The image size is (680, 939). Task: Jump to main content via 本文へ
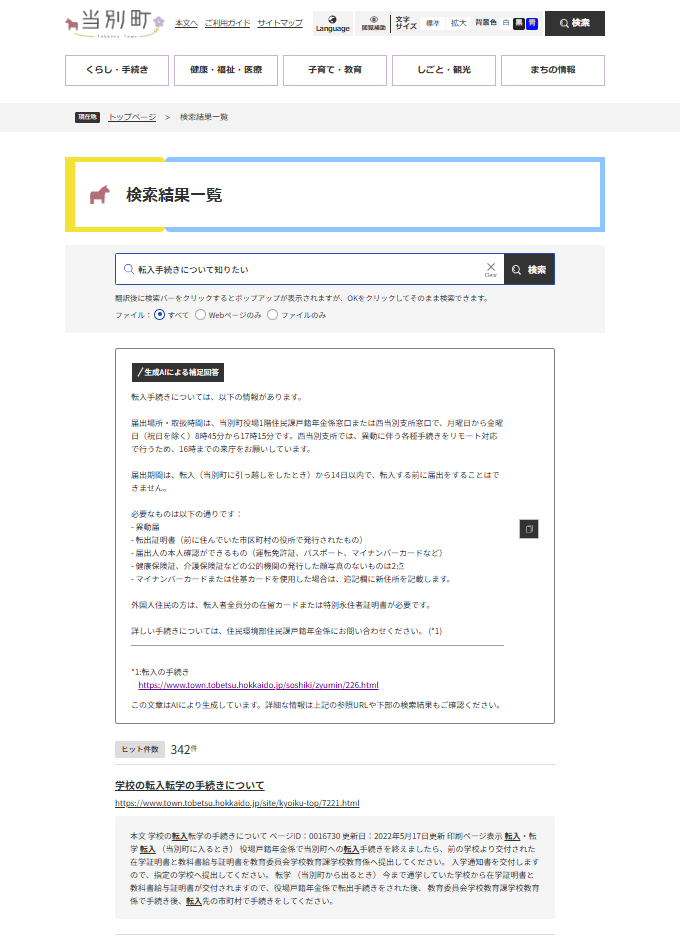(x=186, y=23)
